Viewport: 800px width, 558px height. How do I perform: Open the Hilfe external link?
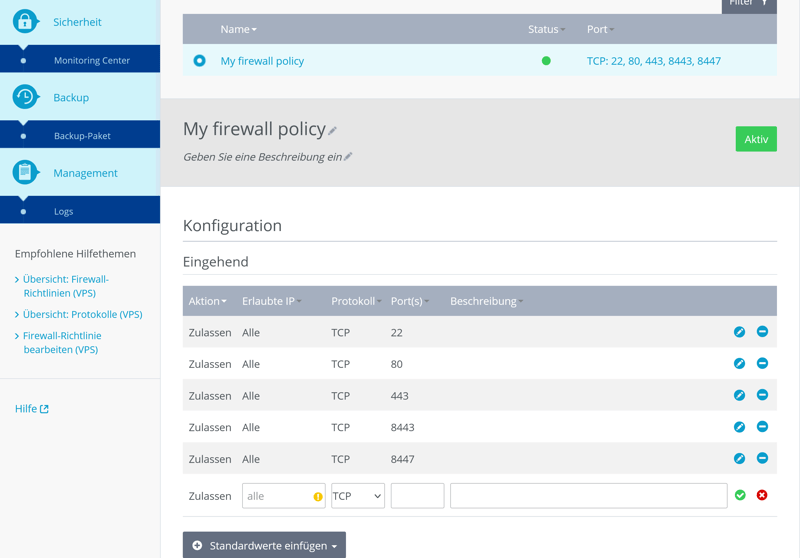coord(32,408)
